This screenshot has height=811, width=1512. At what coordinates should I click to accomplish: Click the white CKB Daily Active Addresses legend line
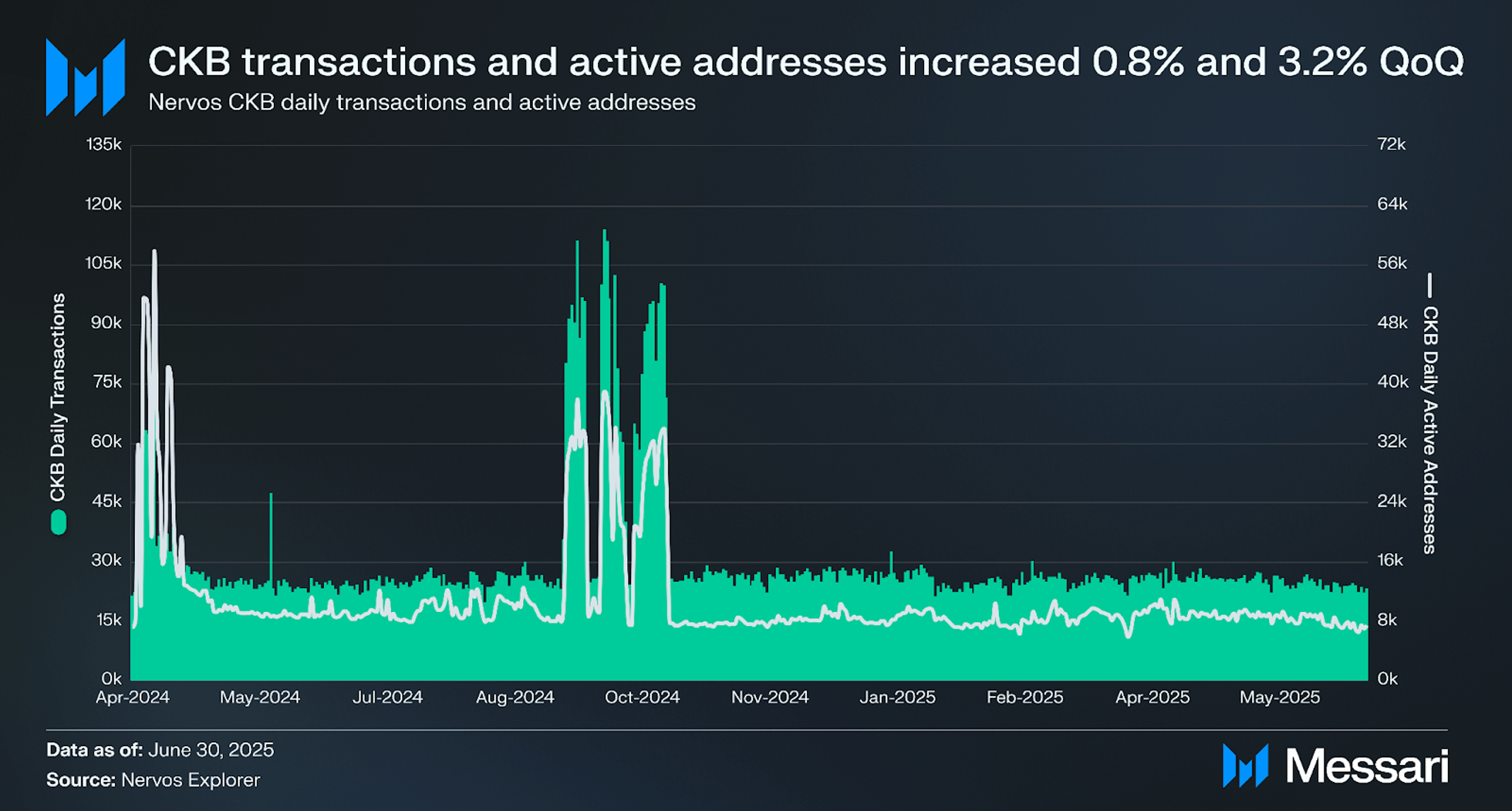[1429, 285]
